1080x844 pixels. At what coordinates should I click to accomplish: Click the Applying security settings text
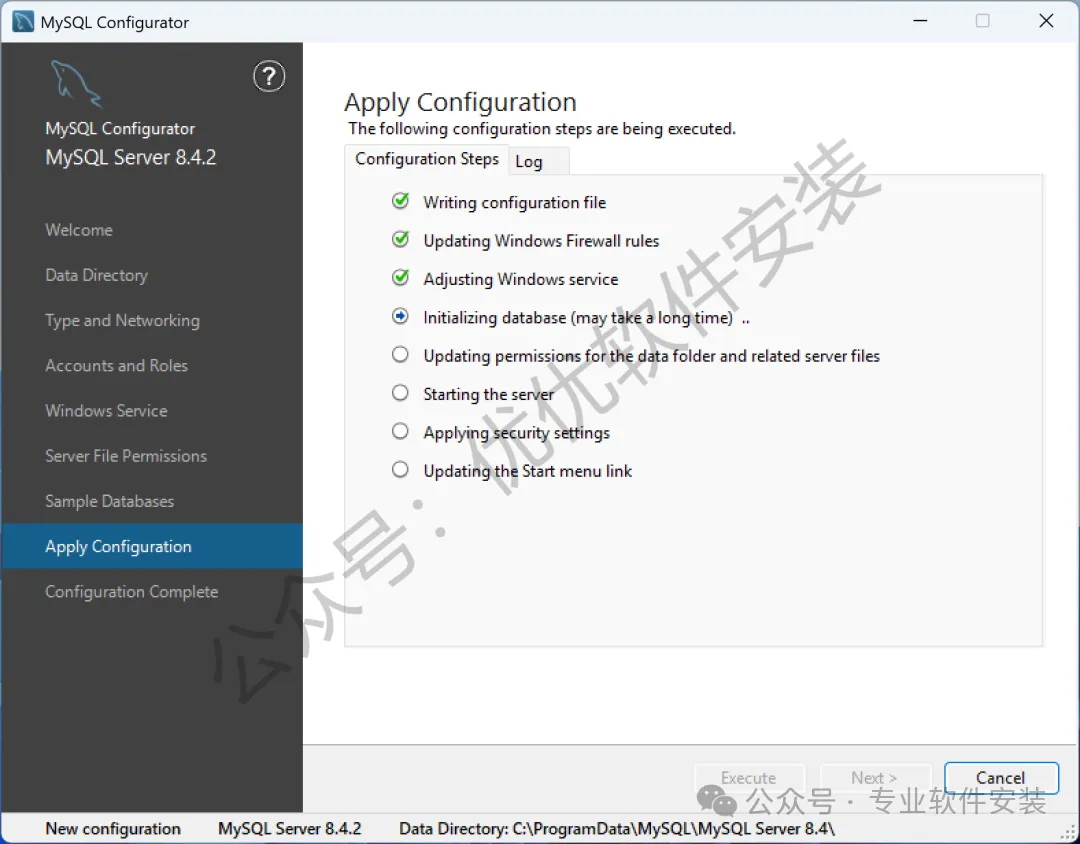[517, 433]
